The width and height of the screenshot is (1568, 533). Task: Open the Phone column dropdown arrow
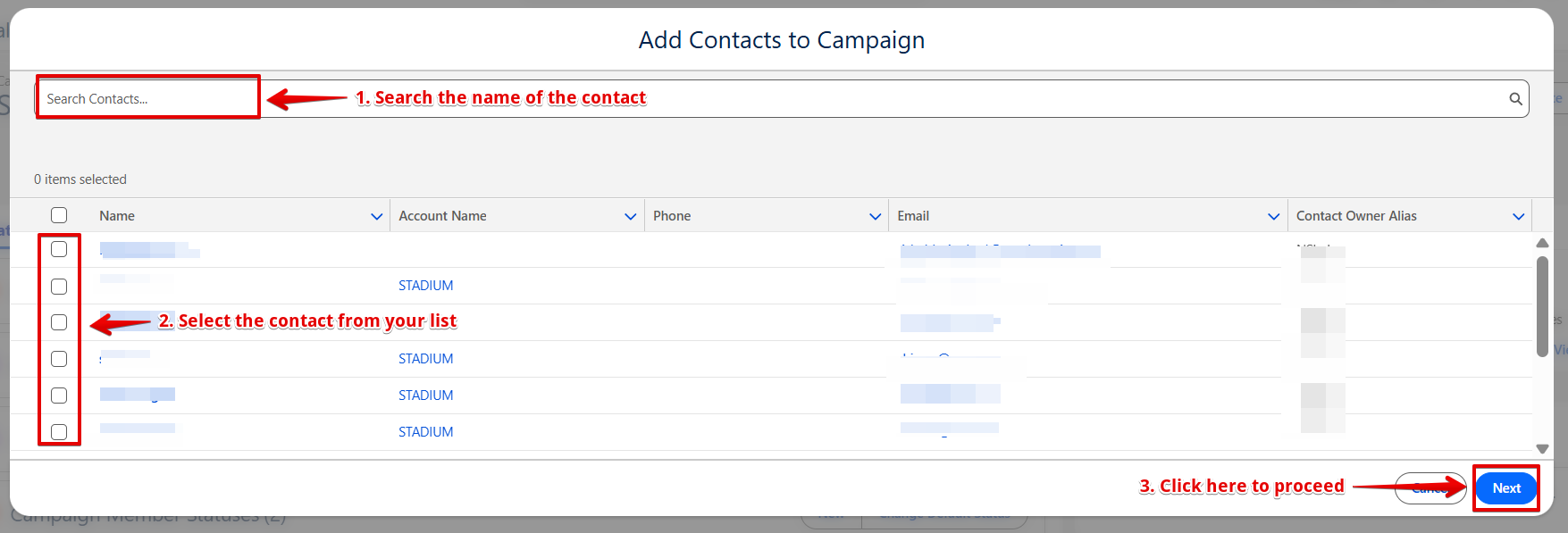875,216
